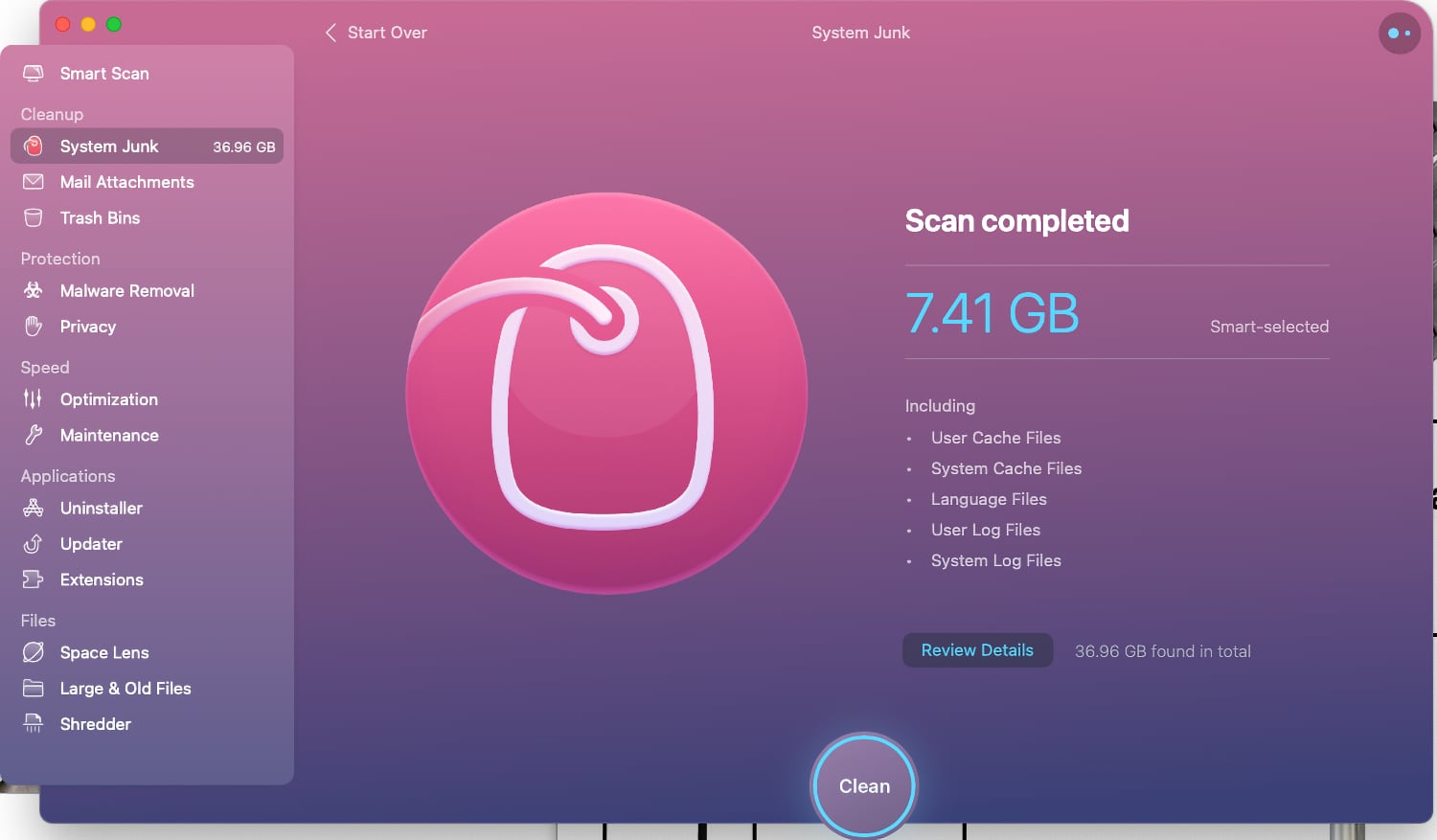Click the Uninstaller icon
The image size is (1437, 840).
click(x=34, y=508)
